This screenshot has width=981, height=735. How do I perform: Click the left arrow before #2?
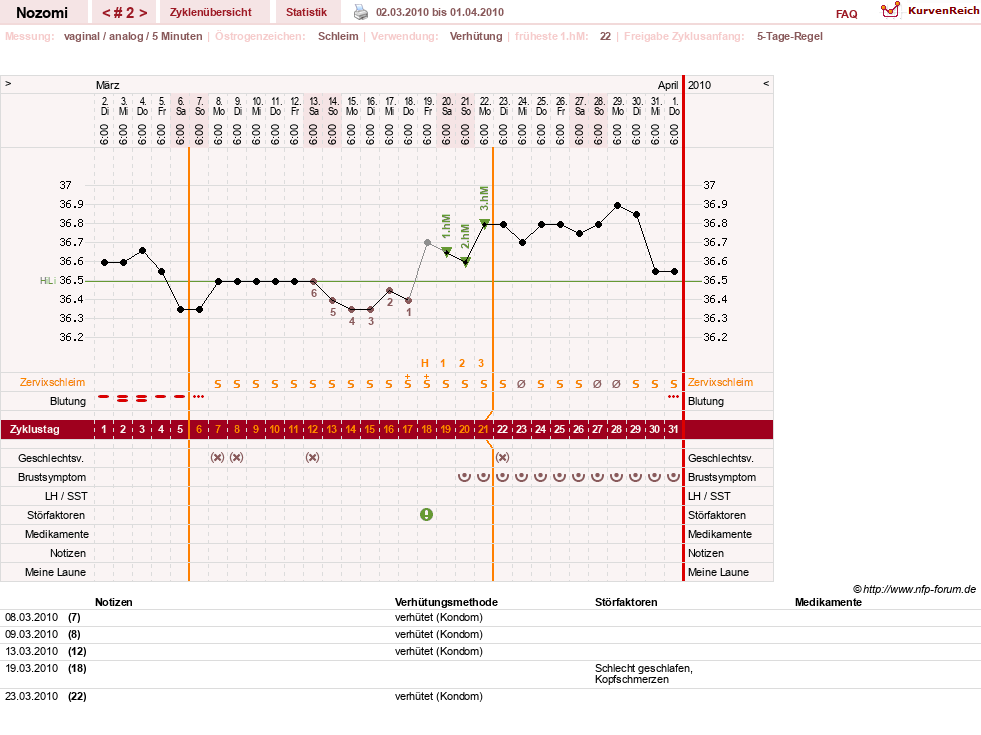(106, 13)
